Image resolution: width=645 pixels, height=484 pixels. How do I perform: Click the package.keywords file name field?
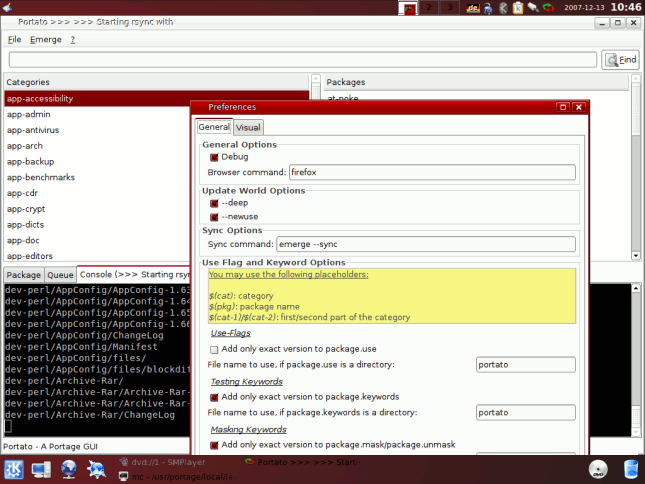pyautogui.click(x=526, y=412)
